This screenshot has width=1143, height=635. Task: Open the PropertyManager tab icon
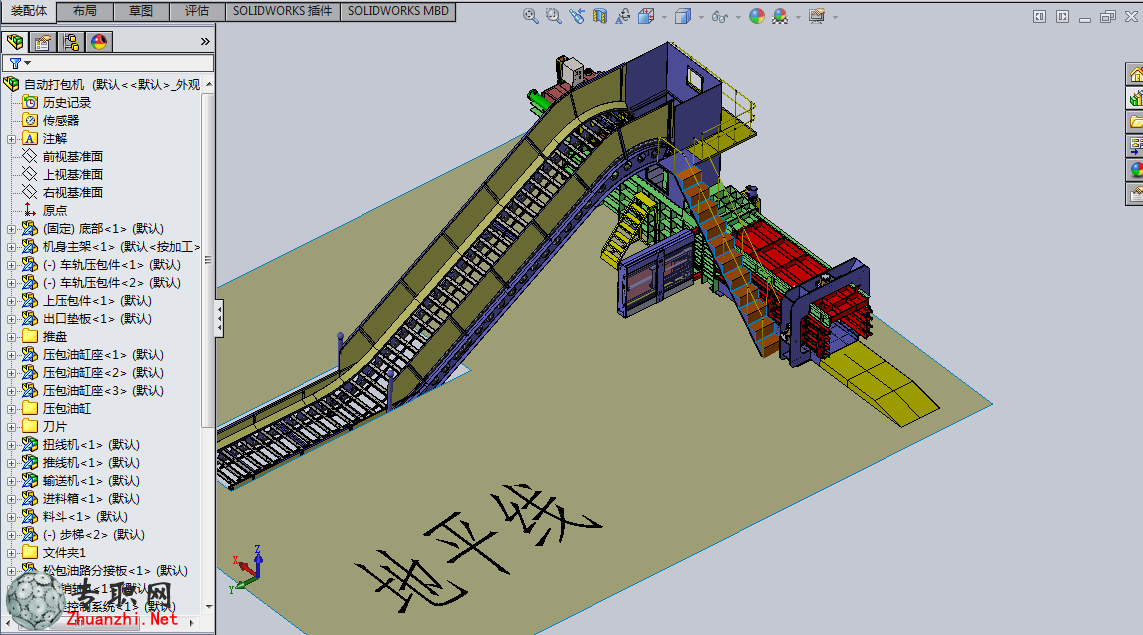coord(43,42)
